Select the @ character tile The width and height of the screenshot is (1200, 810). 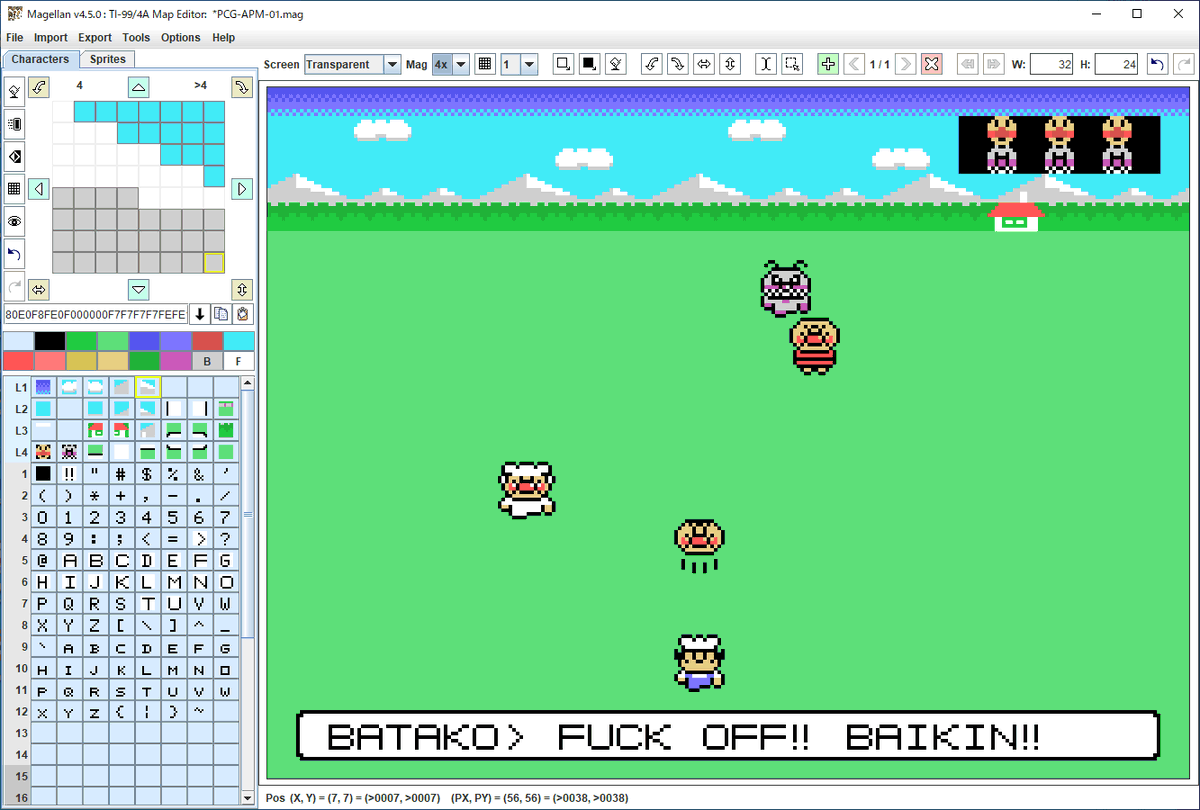click(43, 560)
